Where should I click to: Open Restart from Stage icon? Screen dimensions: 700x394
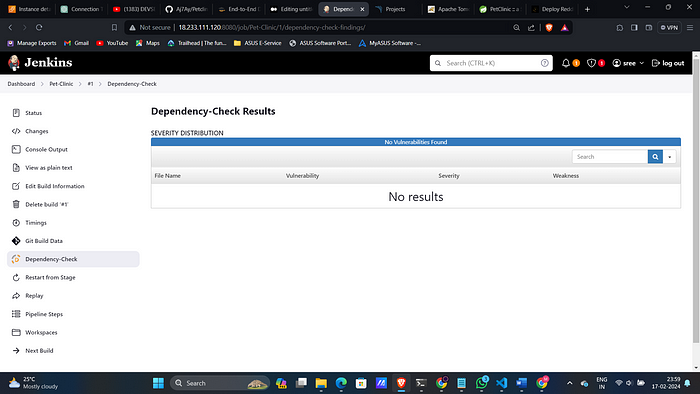pos(16,278)
